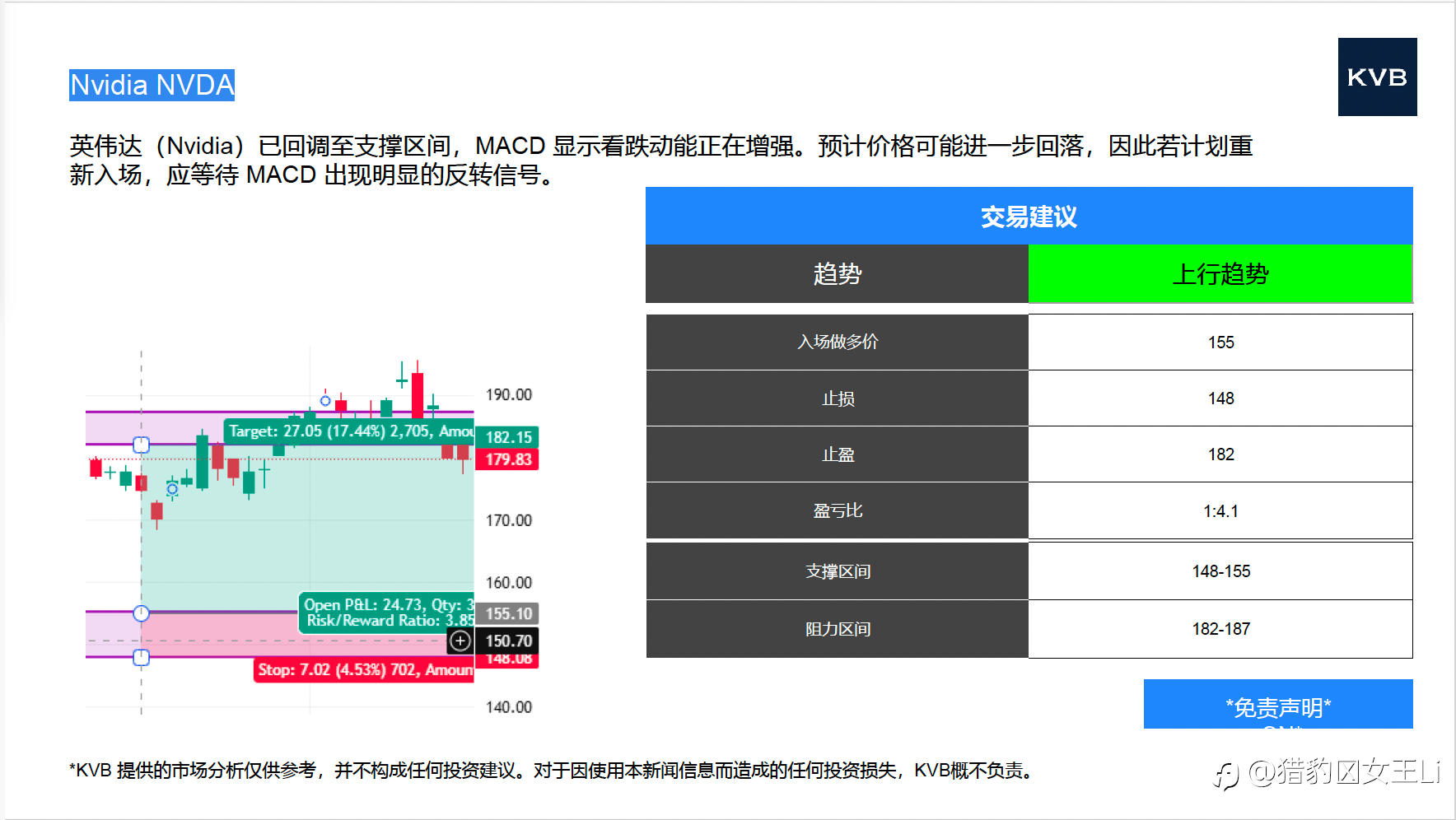Select the take profit value 182
The image size is (1456, 820).
[x=1220, y=454]
